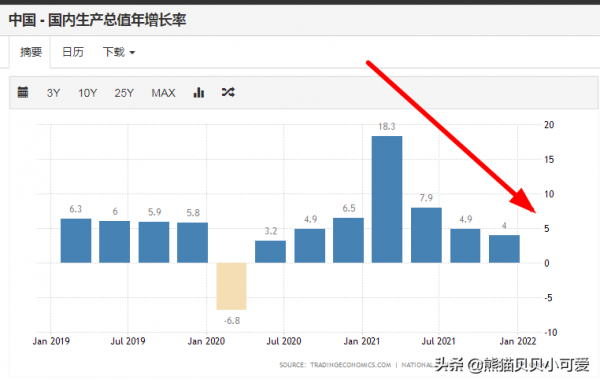This screenshot has height=383, width=600.
Task: Expand the 下载 dropdown menu
Action: point(119,52)
